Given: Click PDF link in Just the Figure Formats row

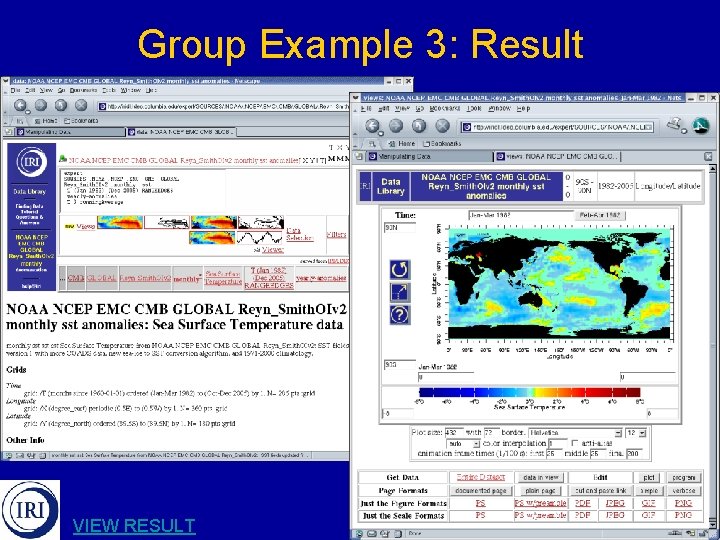Looking at the screenshot, I should point(582,503).
